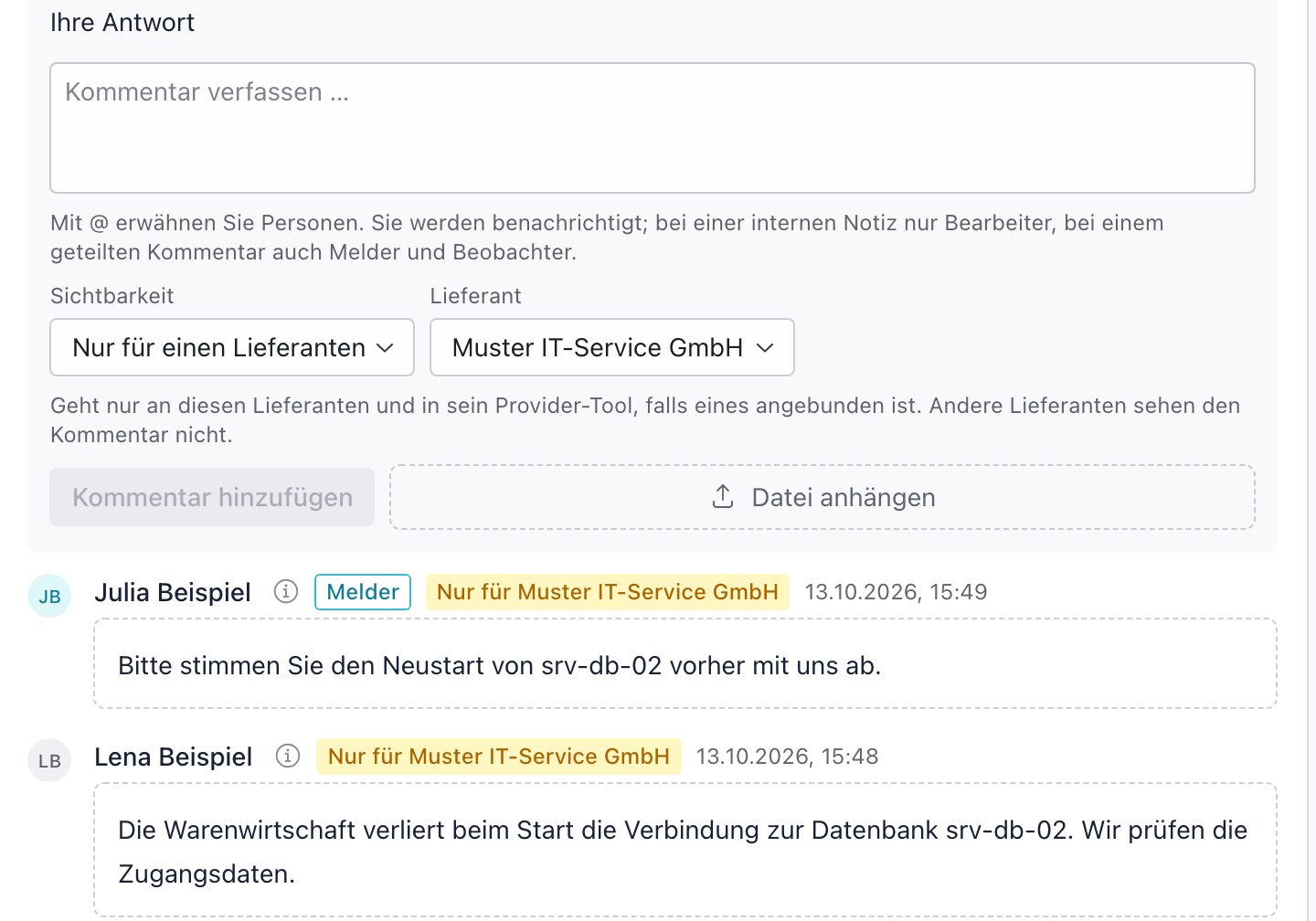1316x921 pixels.
Task: Click the Melder badge
Action: click(363, 592)
